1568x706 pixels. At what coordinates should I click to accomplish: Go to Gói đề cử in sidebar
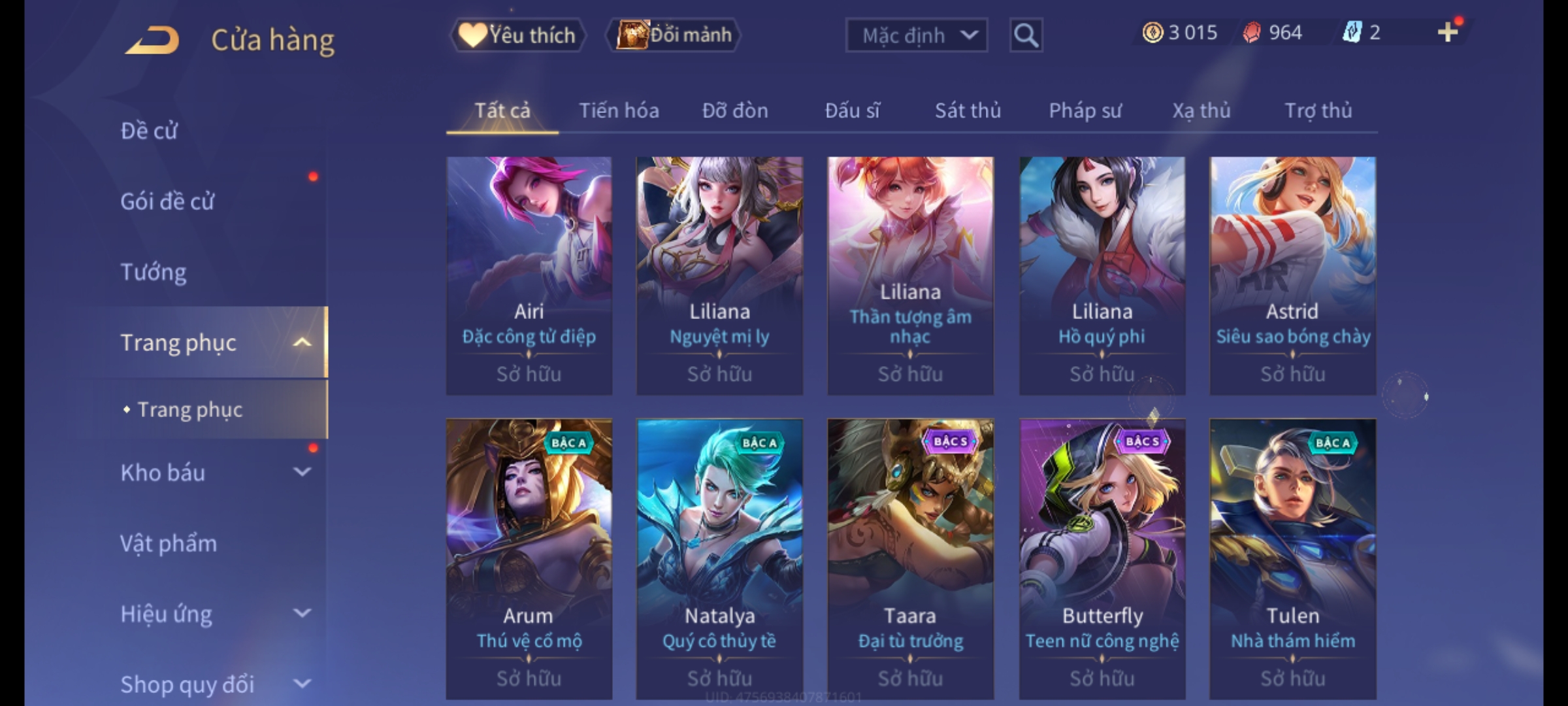click(x=167, y=201)
